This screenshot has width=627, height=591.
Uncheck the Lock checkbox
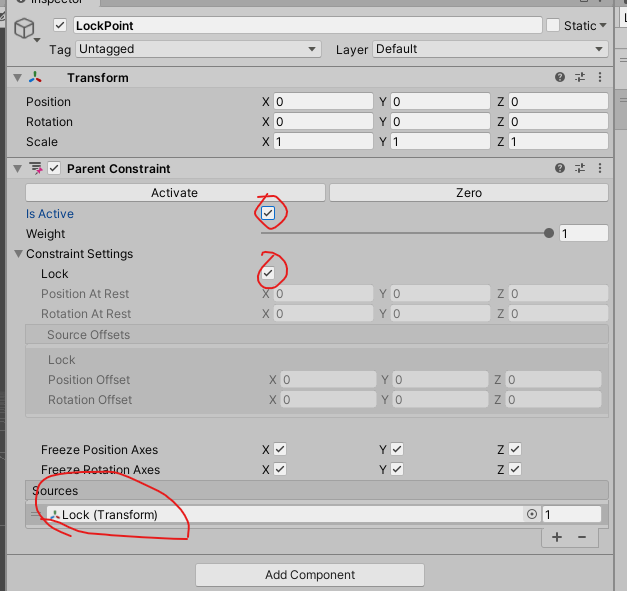coord(268,274)
